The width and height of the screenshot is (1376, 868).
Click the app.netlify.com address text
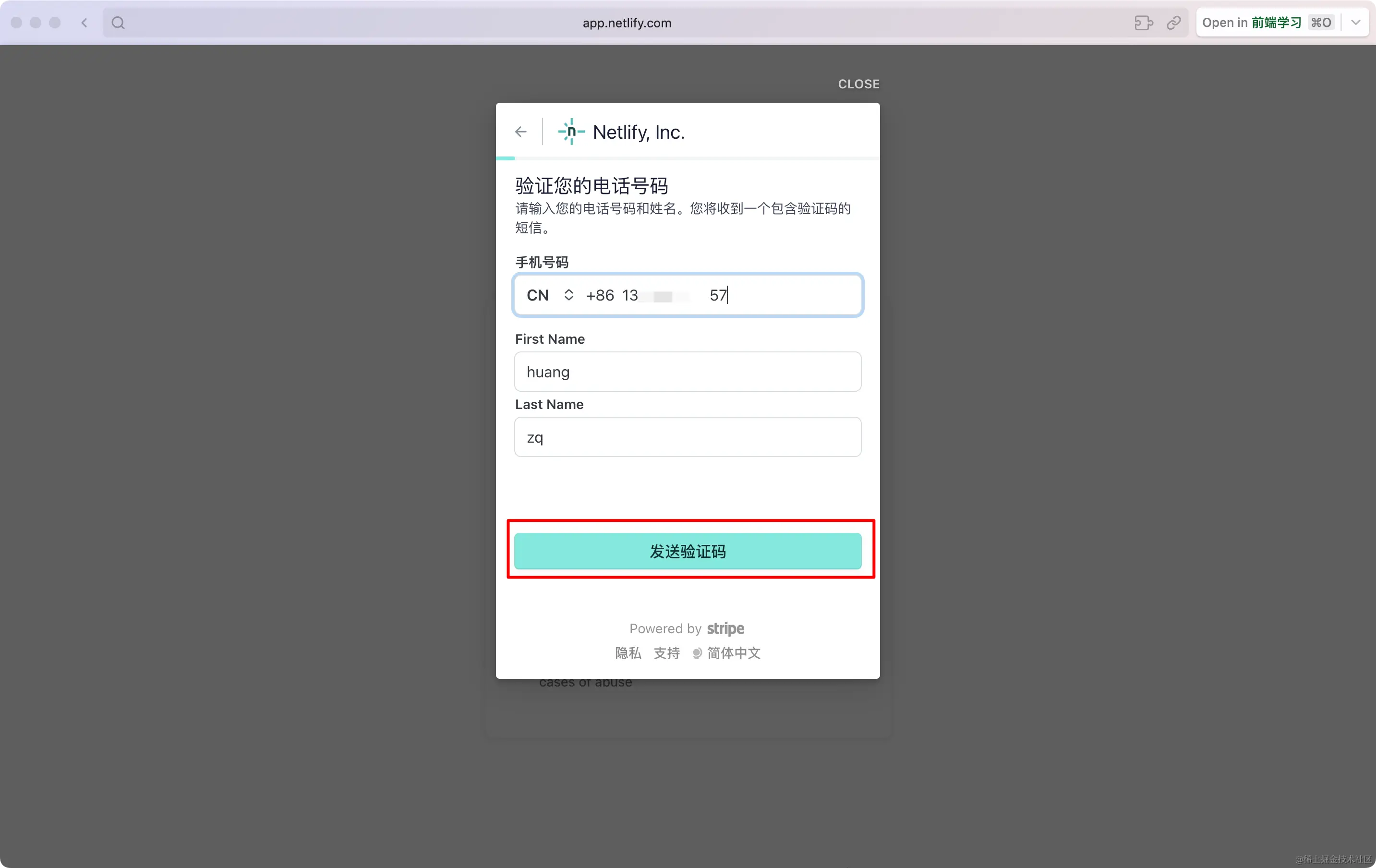tap(627, 23)
